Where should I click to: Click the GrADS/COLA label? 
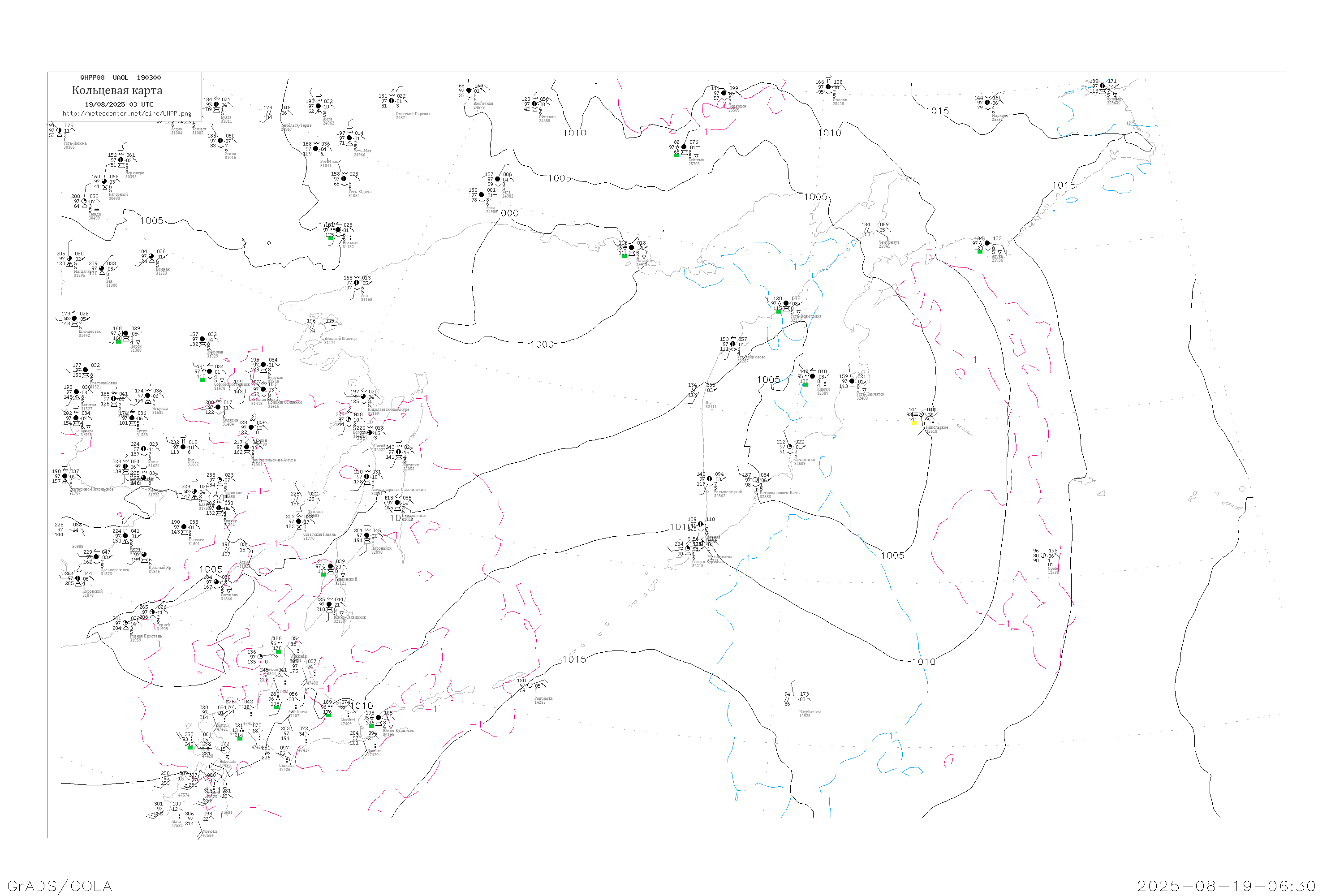pyautogui.click(x=60, y=886)
